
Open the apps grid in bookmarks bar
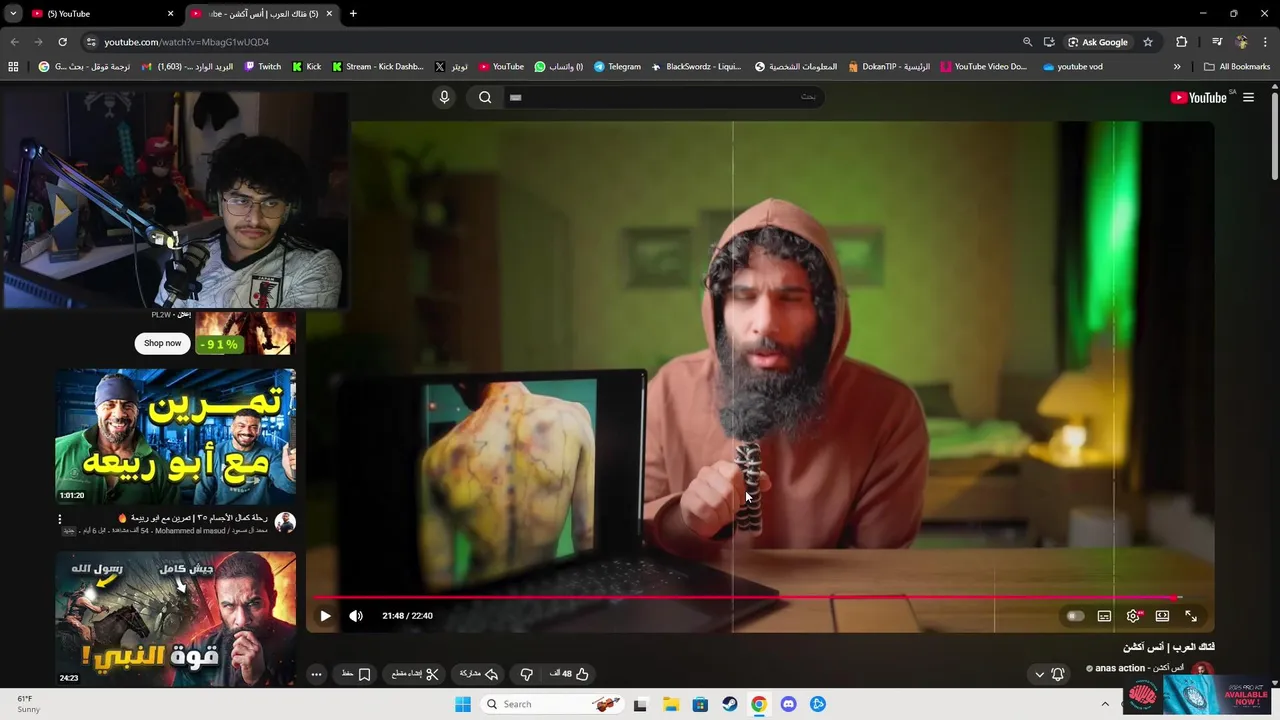coord(13,67)
